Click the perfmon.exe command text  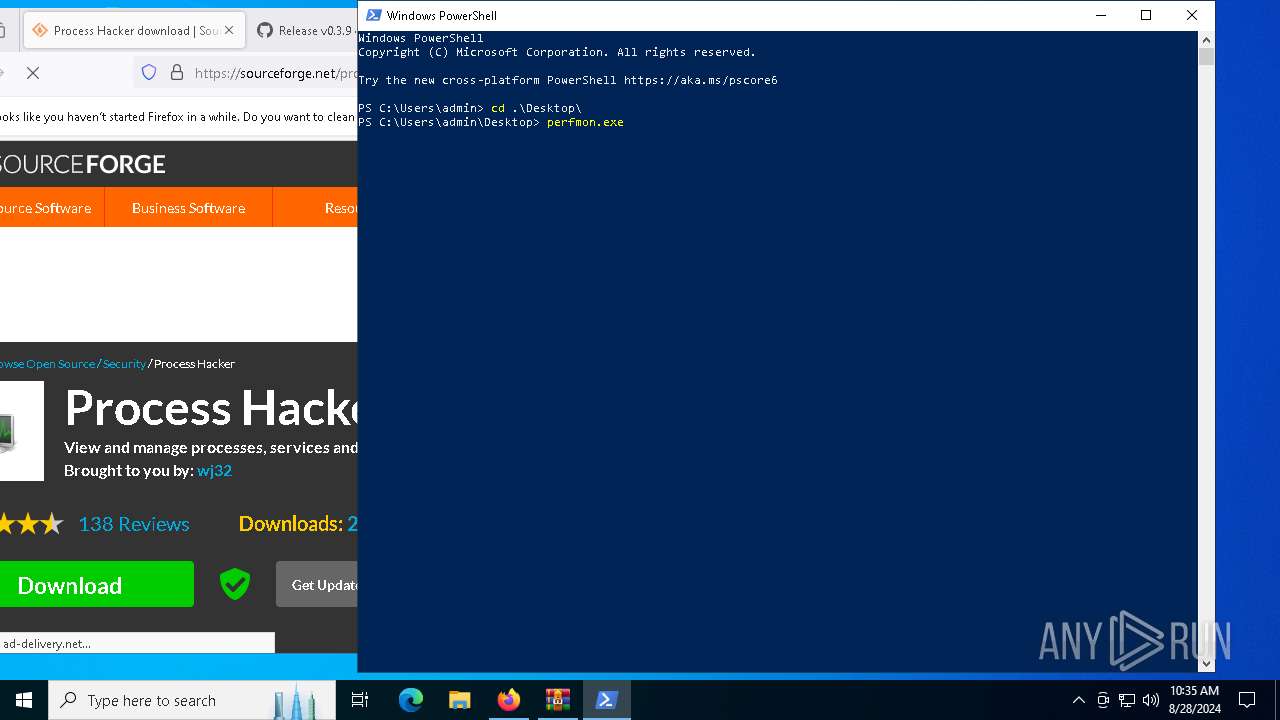click(585, 122)
